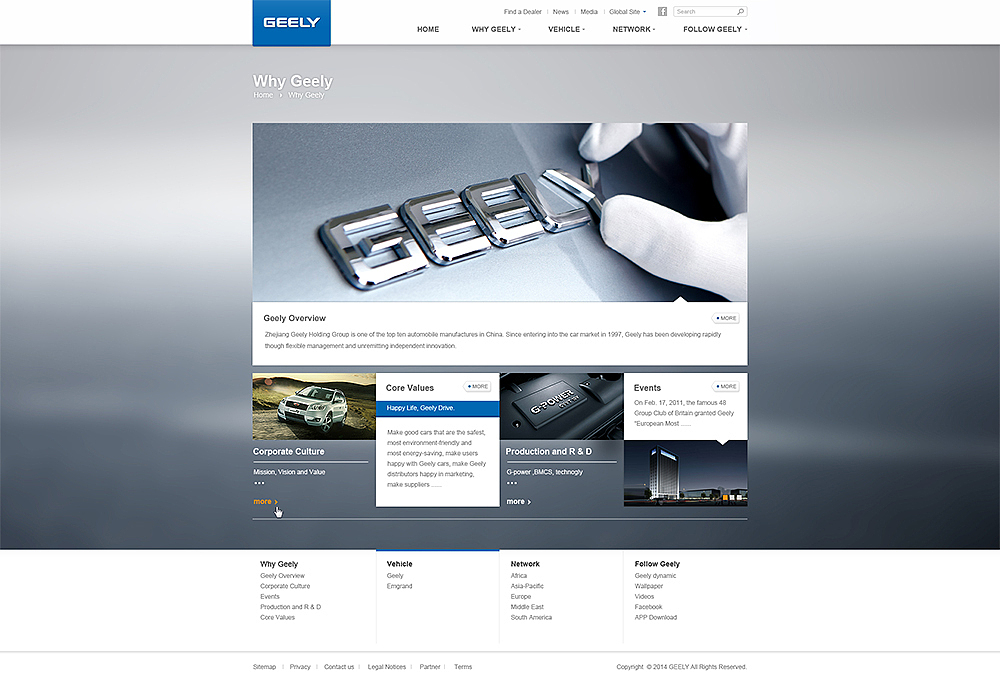Click MORE button in Core Values
This screenshot has width=1000, height=691.
[478, 387]
